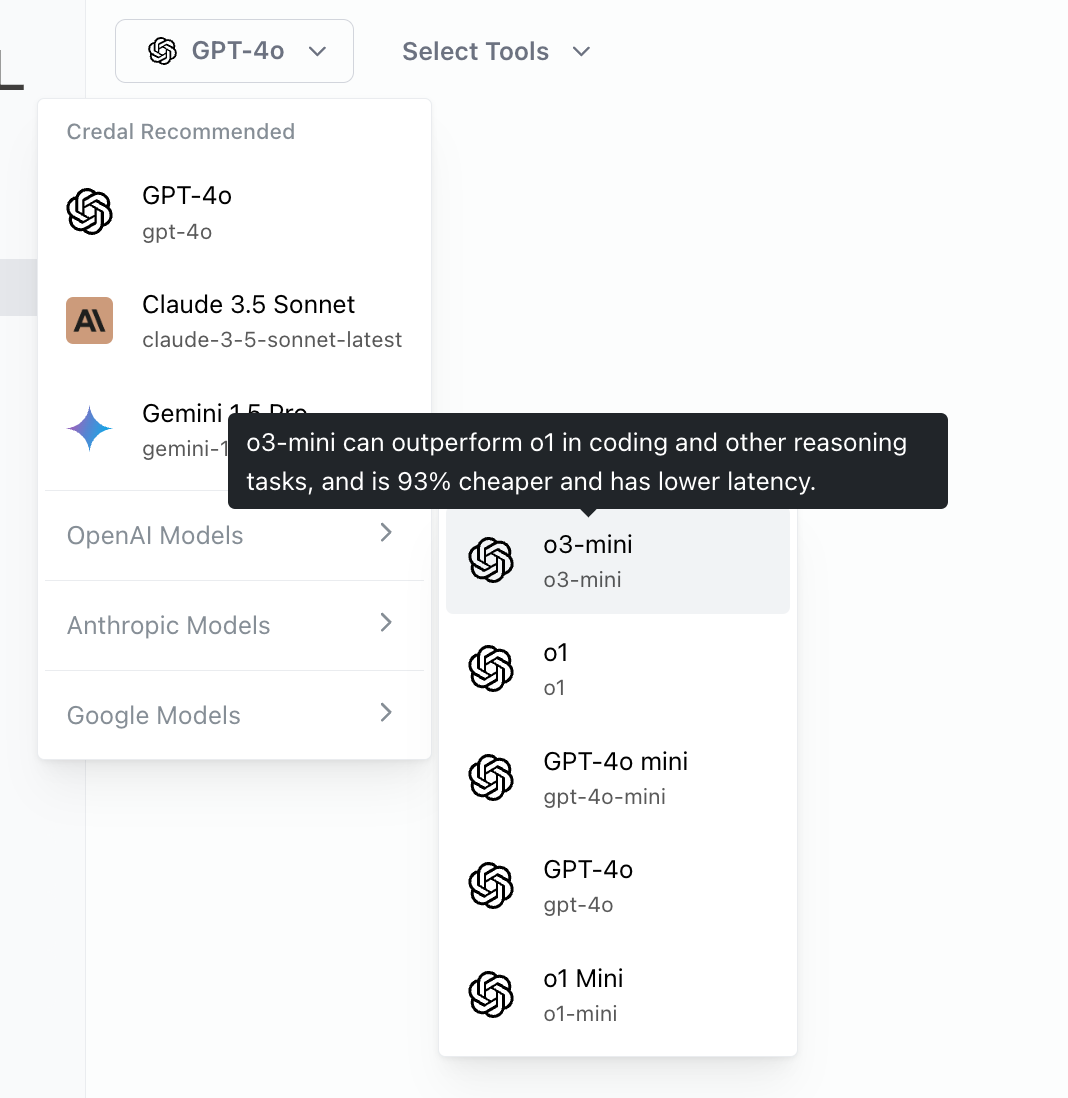This screenshot has width=1068, height=1098.
Task: Click the Gemini sparkle icon
Action: tap(90, 429)
